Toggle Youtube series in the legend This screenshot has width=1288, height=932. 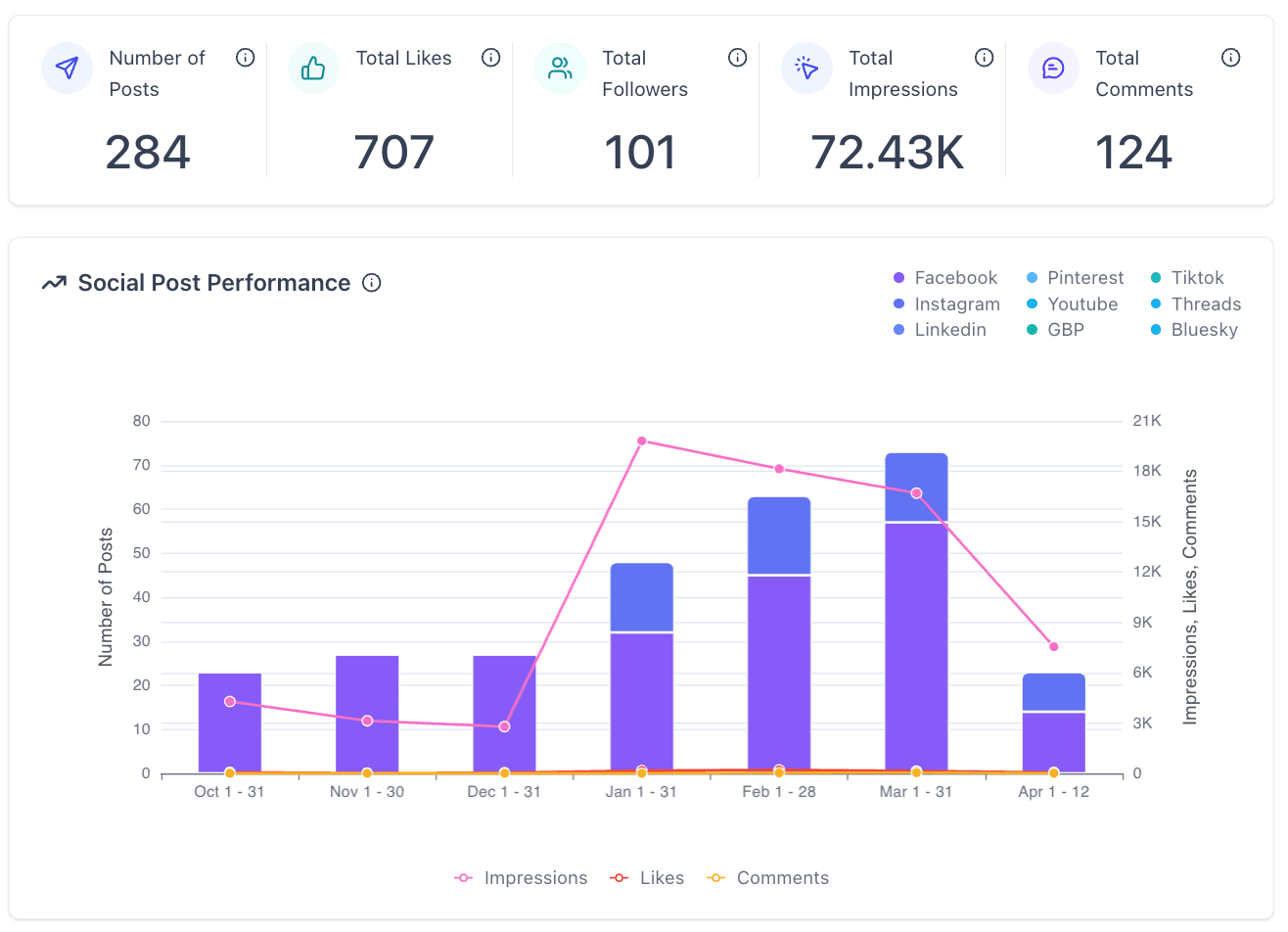point(1072,304)
